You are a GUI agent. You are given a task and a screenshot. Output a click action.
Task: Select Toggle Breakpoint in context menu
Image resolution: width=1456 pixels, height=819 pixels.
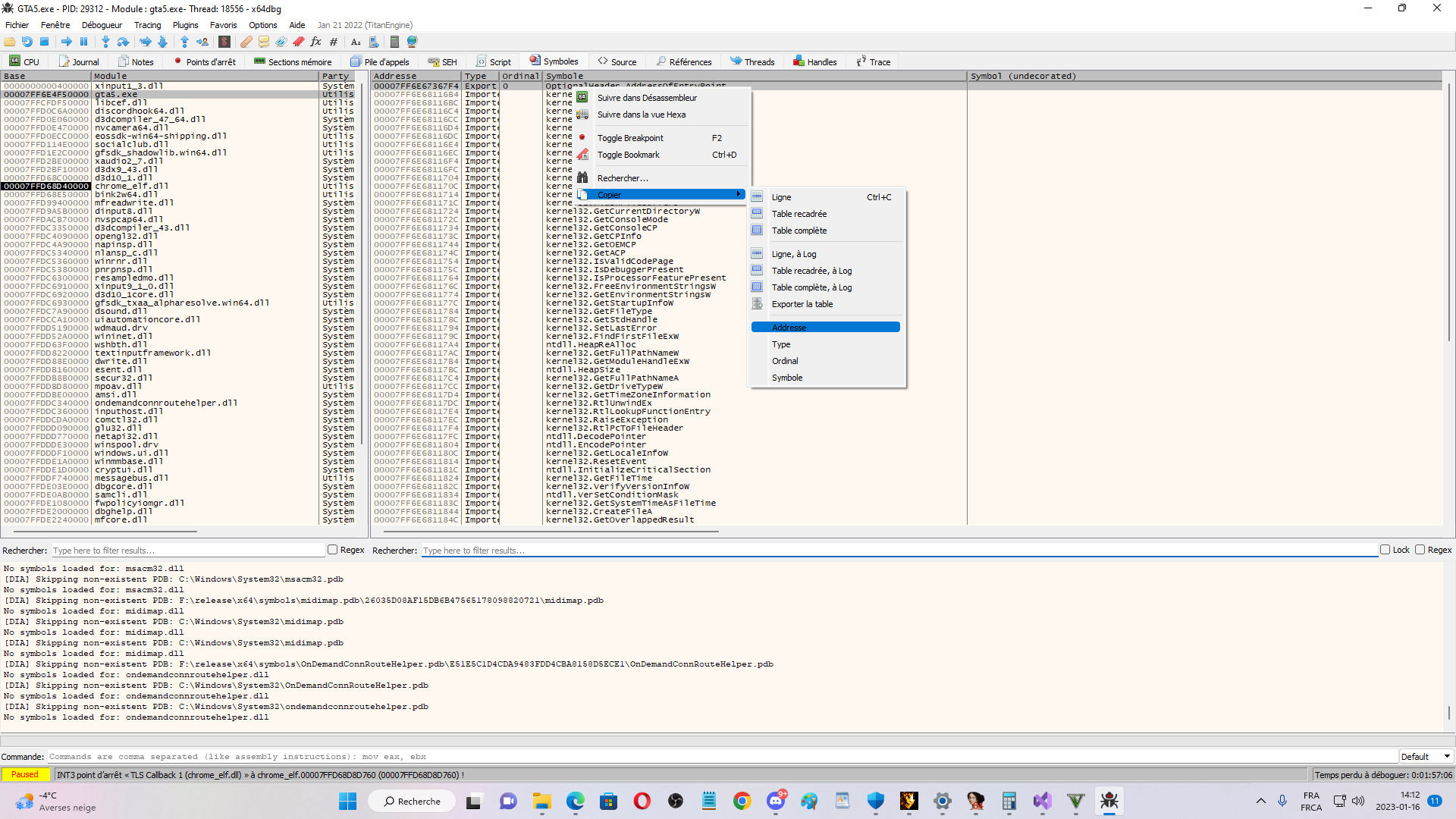point(661,138)
